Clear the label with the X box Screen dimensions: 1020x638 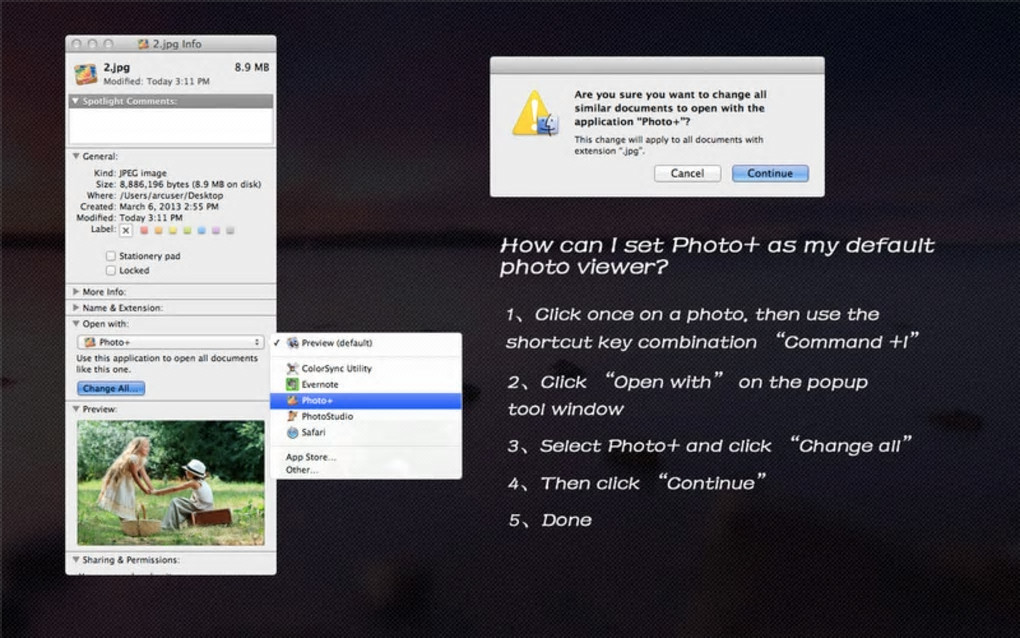(x=126, y=230)
